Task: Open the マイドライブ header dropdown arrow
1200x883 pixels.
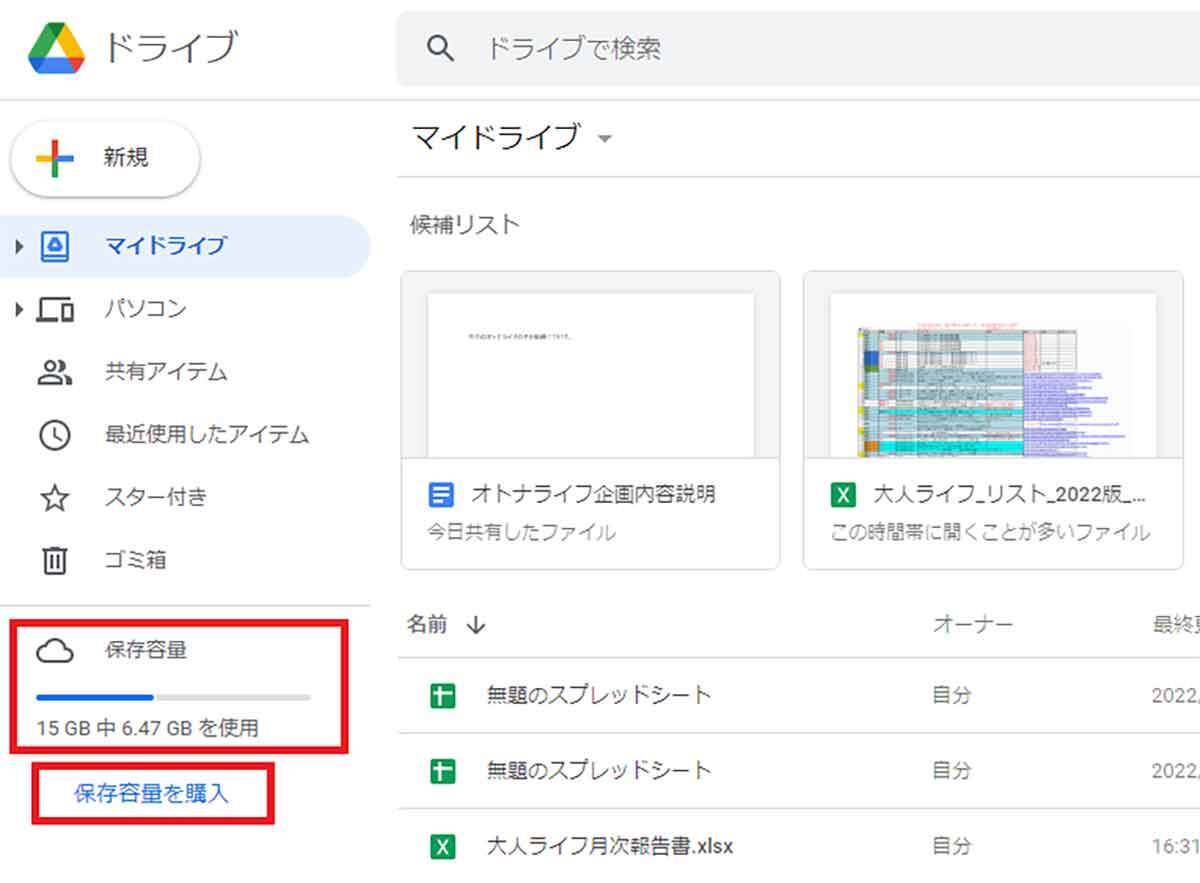Action: [x=604, y=138]
